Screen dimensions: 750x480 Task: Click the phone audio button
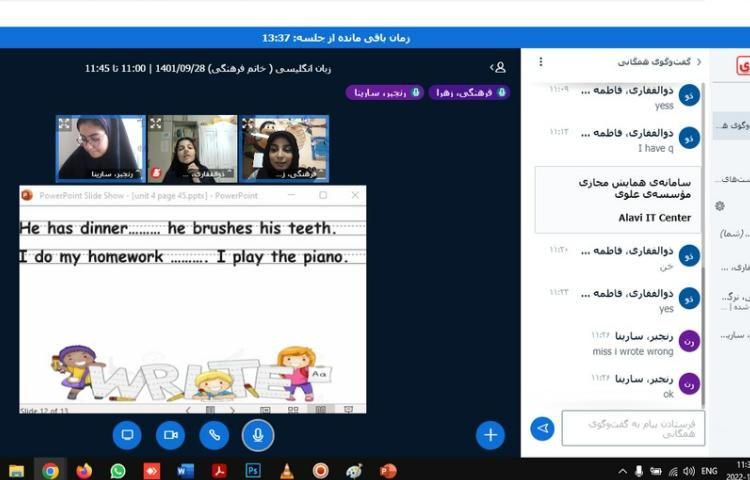[x=214, y=434]
